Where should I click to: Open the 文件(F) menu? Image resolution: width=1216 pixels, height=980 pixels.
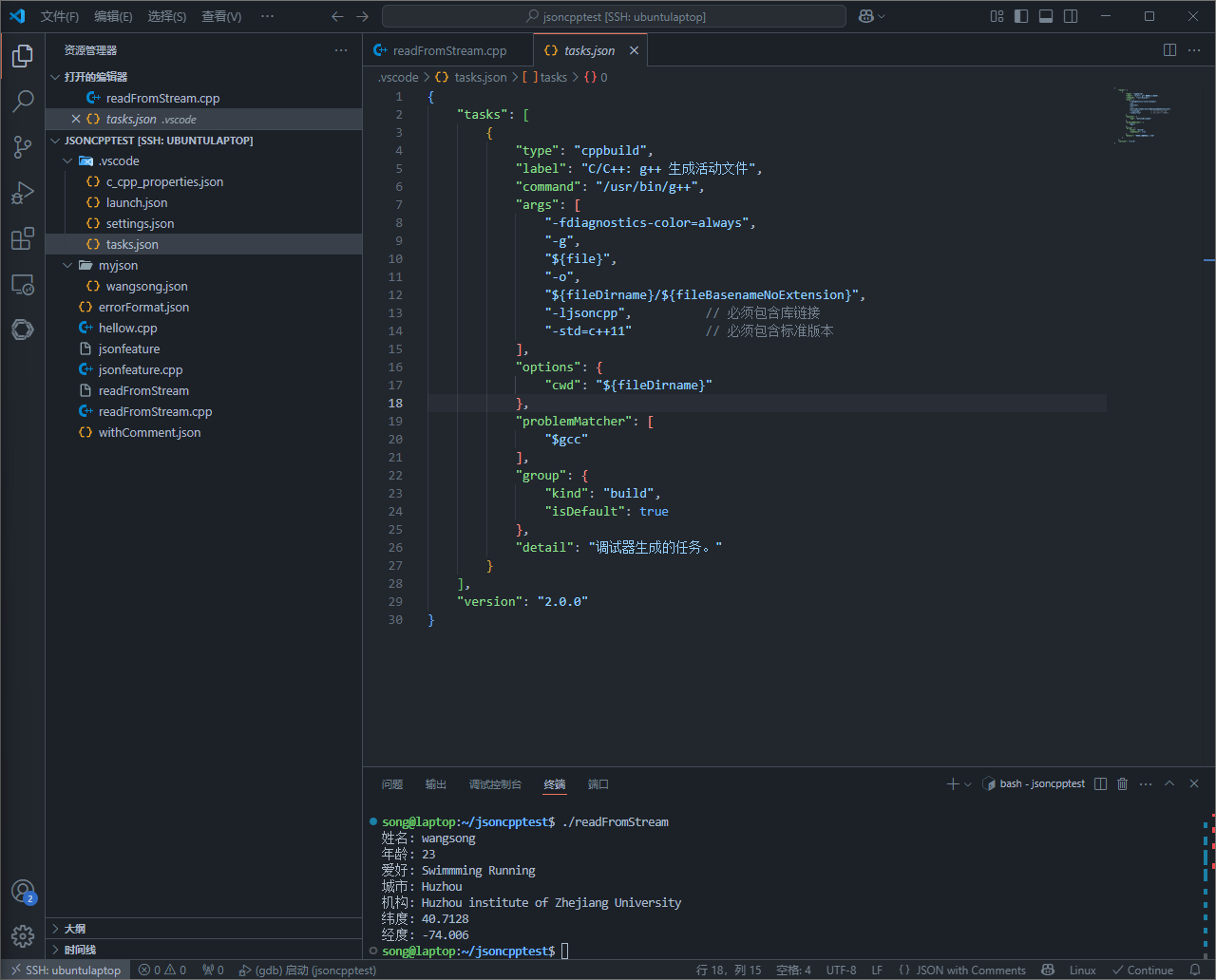(x=60, y=16)
